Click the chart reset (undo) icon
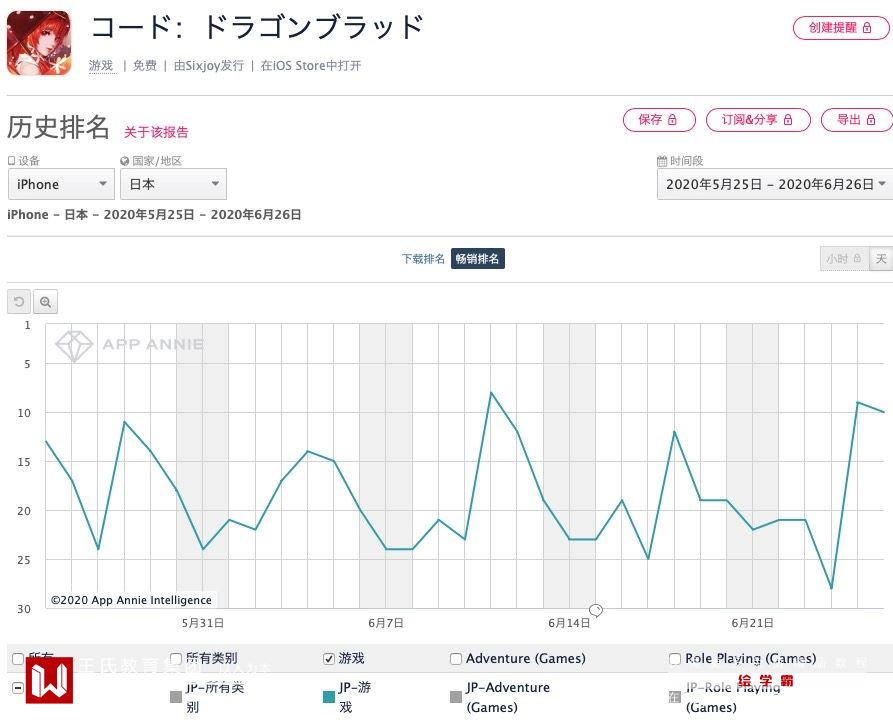The image size is (893, 722). pyautogui.click(x=19, y=302)
